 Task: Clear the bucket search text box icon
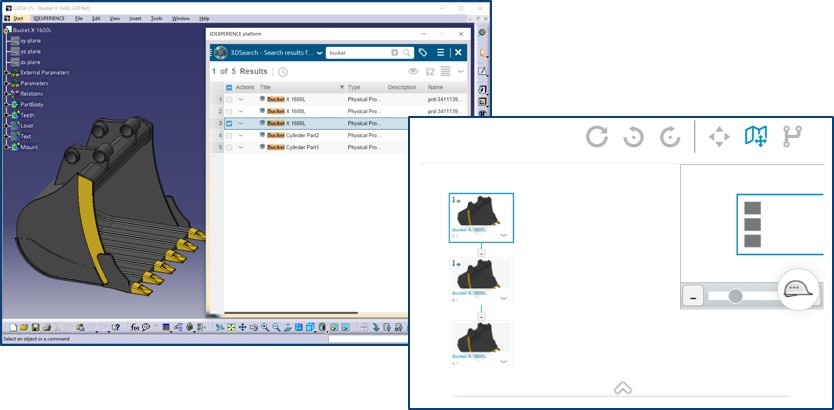(x=394, y=53)
